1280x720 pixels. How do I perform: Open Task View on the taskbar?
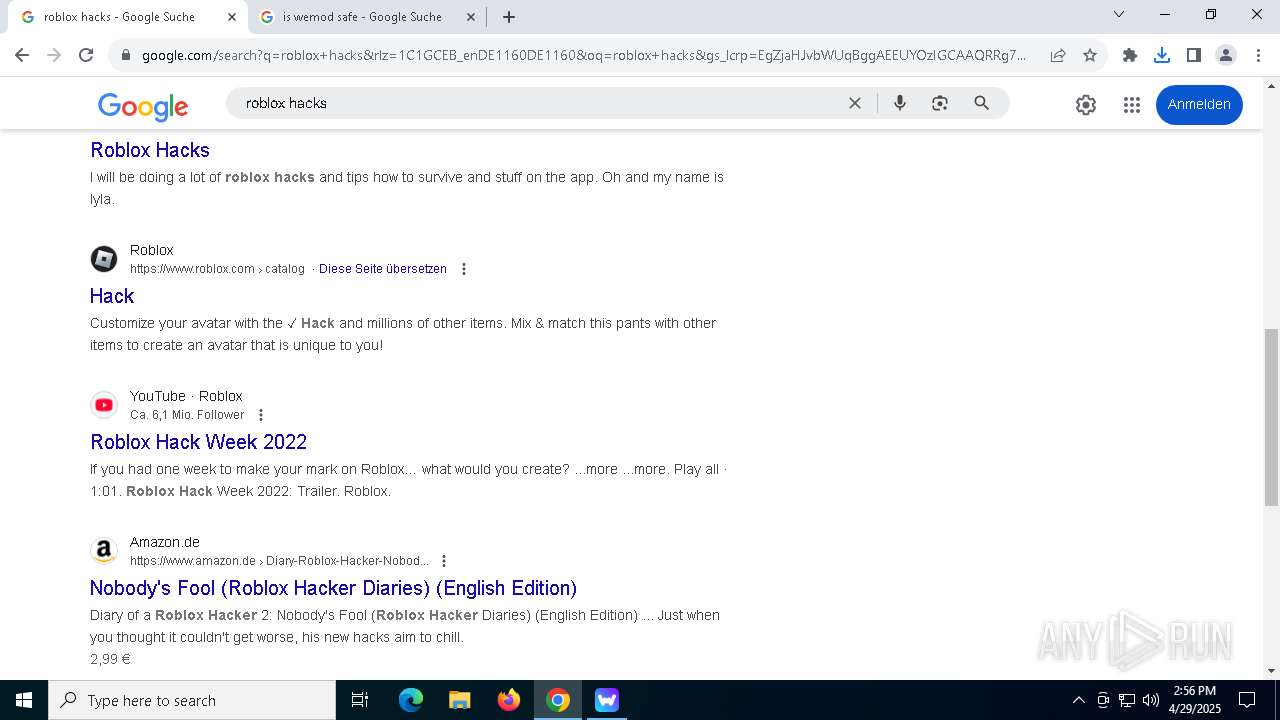(x=360, y=700)
